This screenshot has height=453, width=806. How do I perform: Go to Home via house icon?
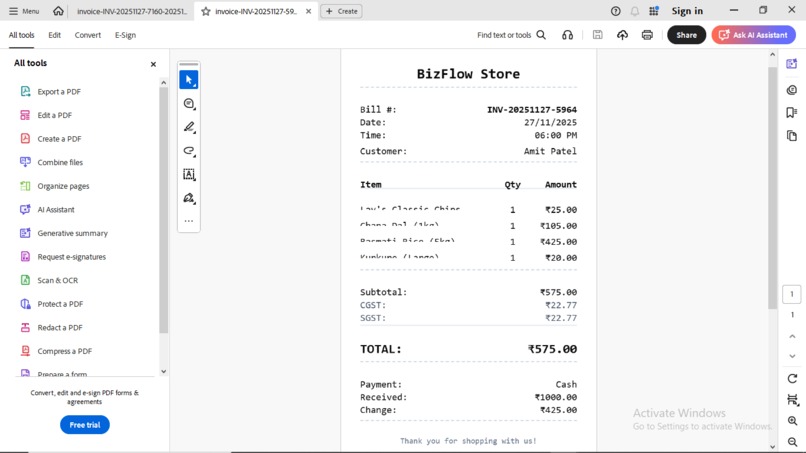59,11
